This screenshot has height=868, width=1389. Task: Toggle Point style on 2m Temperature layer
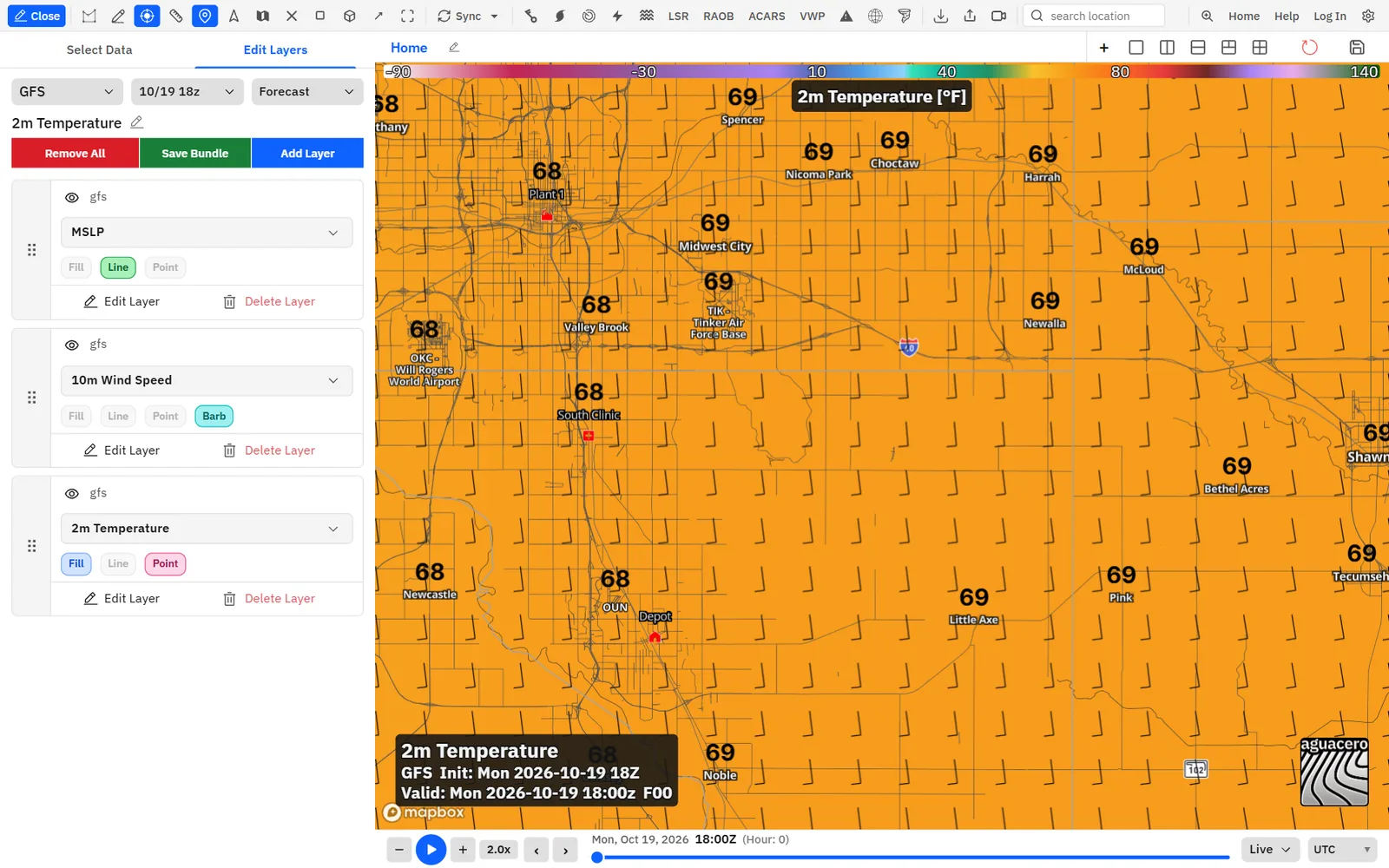[x=165, y=563]
